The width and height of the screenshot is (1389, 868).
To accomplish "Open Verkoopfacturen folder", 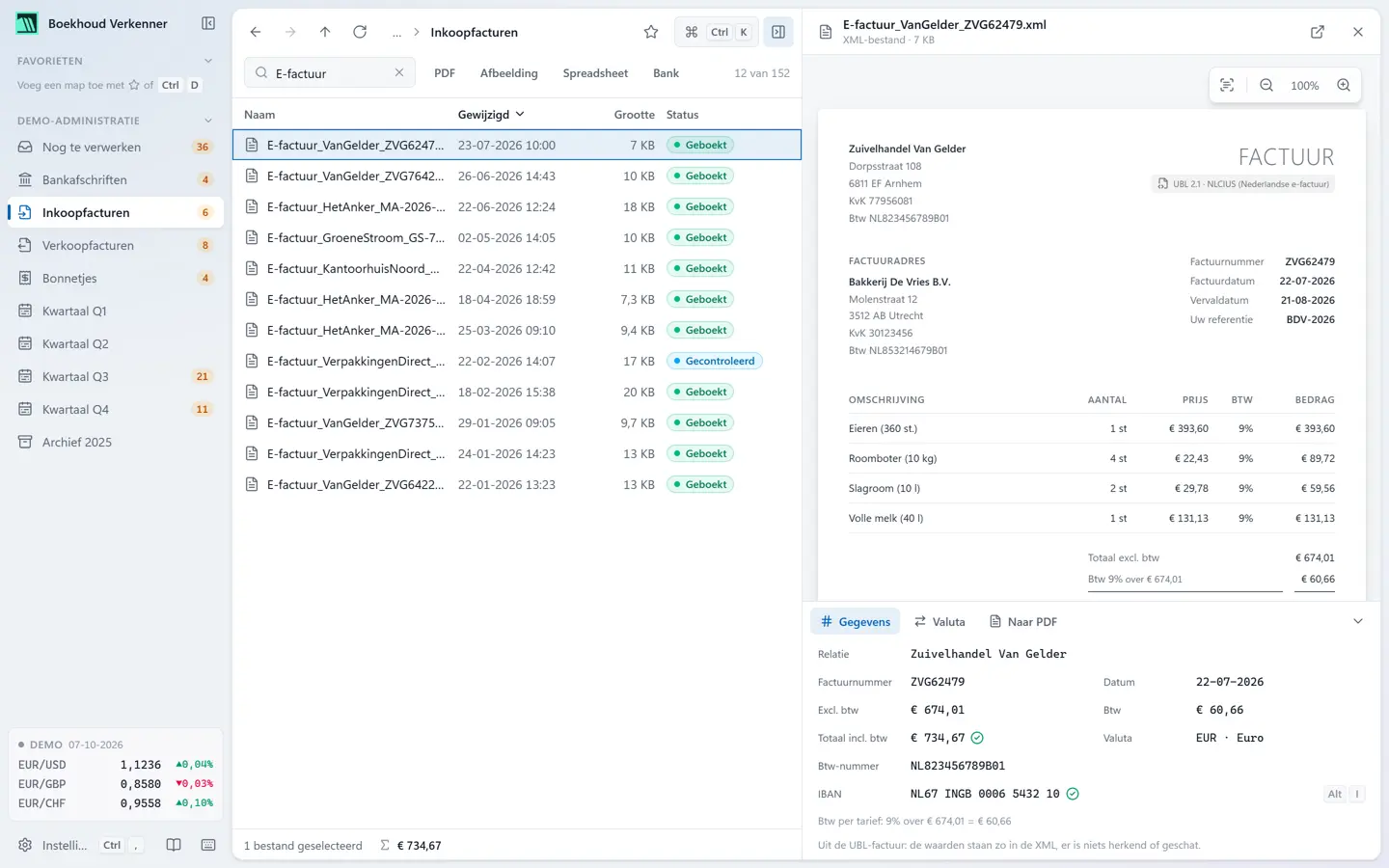I will pyautogui.click(x=116, y=245).
